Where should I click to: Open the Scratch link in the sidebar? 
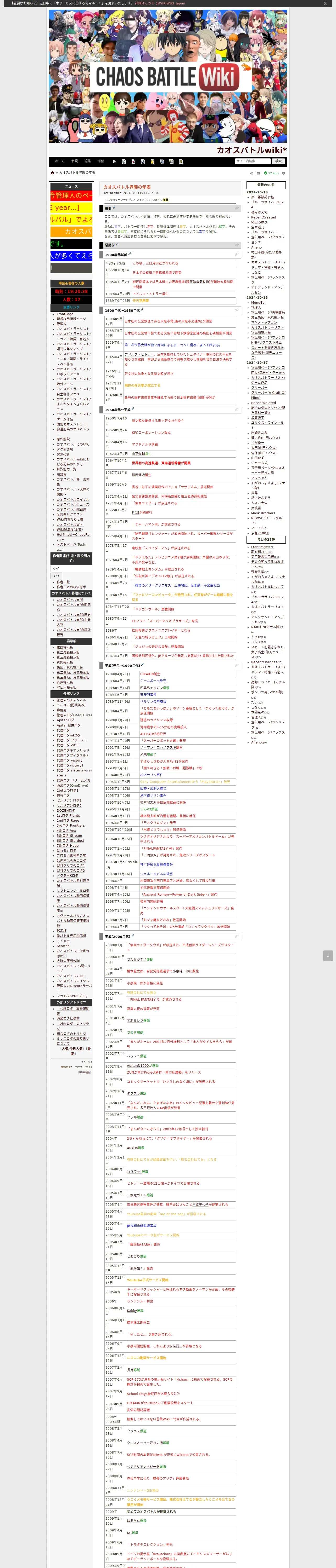click(63, 946)
